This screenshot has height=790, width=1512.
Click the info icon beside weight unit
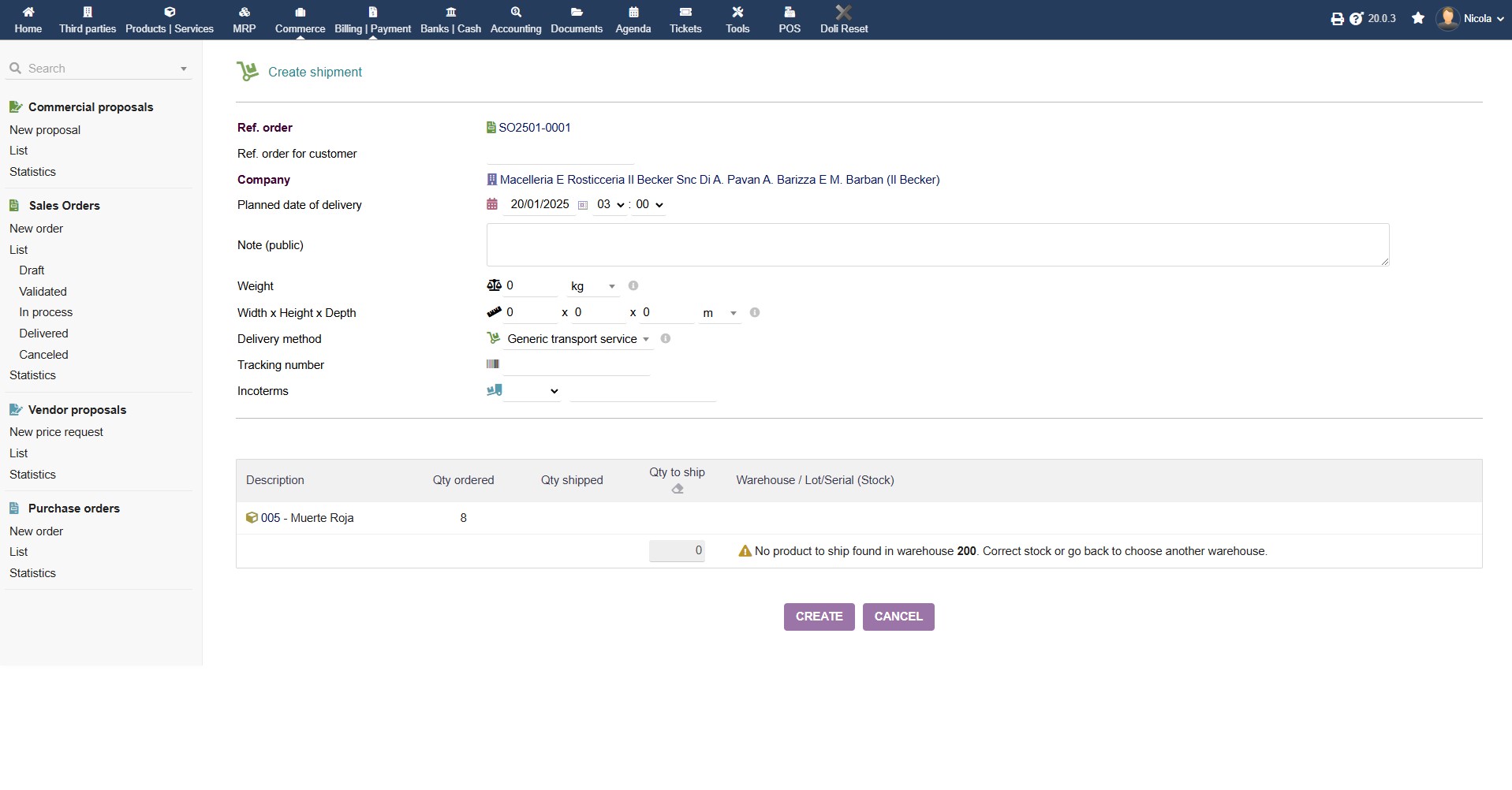633,286
